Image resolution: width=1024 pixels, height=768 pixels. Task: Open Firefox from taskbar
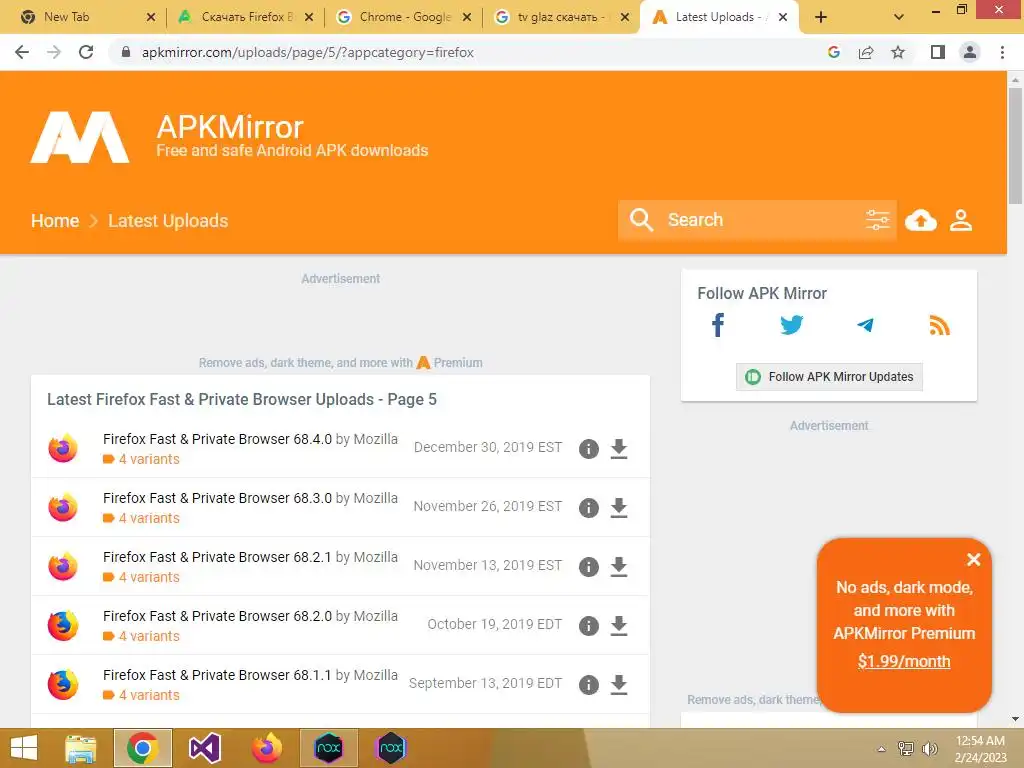coord(267,748)
